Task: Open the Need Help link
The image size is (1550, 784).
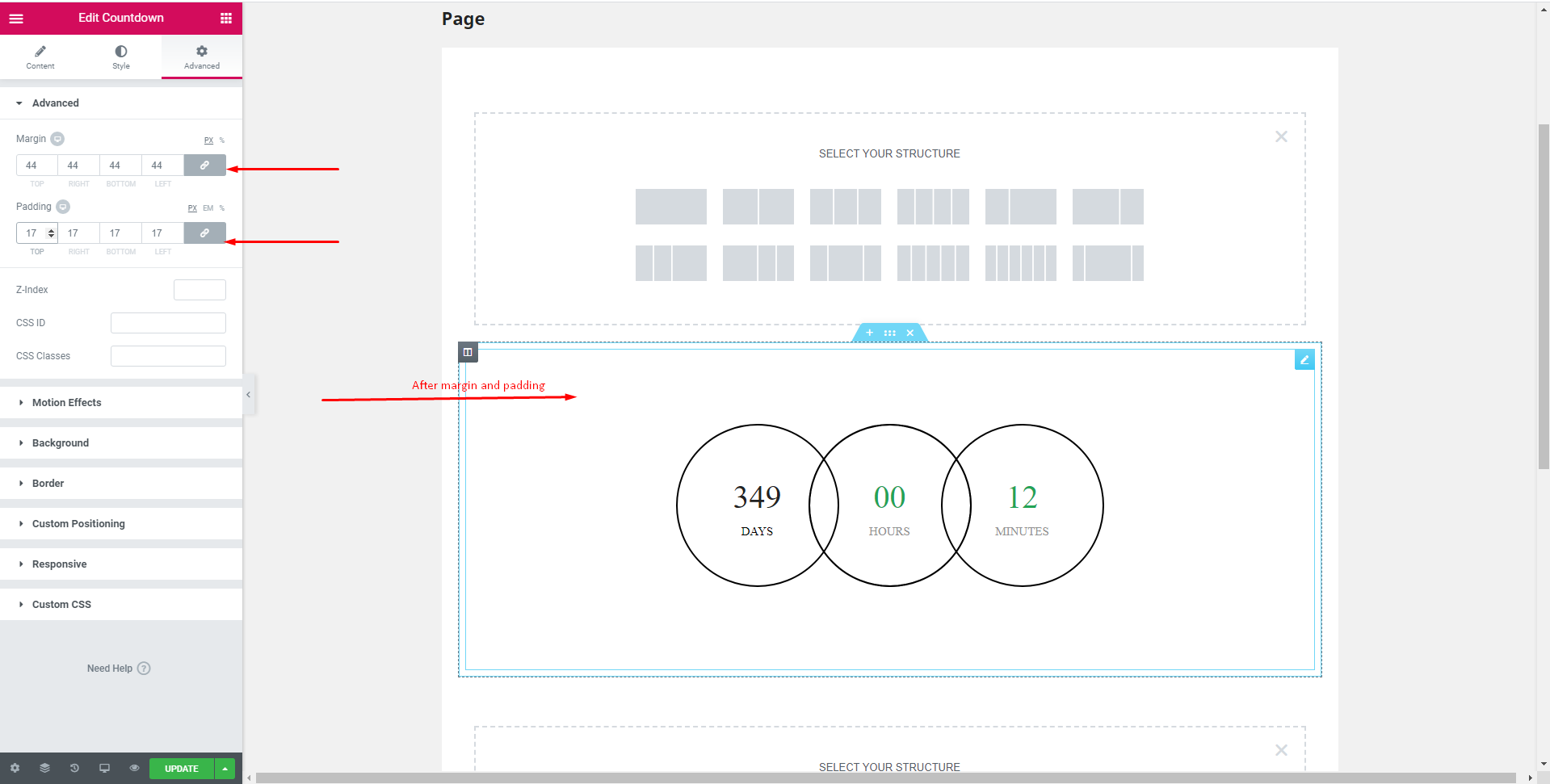Action: tap(119, 669)
